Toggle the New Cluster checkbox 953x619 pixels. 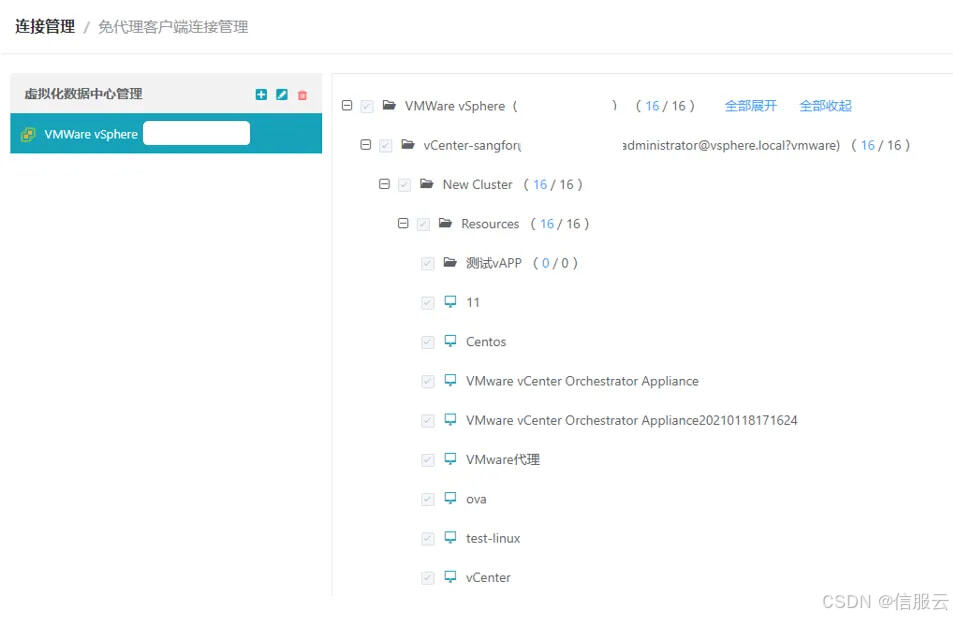[x=404, y=185]
